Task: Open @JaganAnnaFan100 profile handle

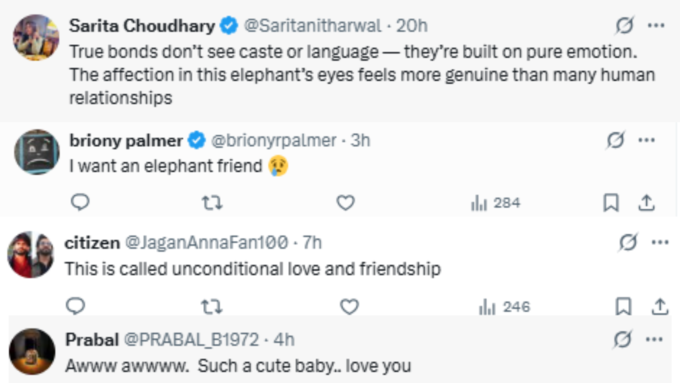Action: 206,242
